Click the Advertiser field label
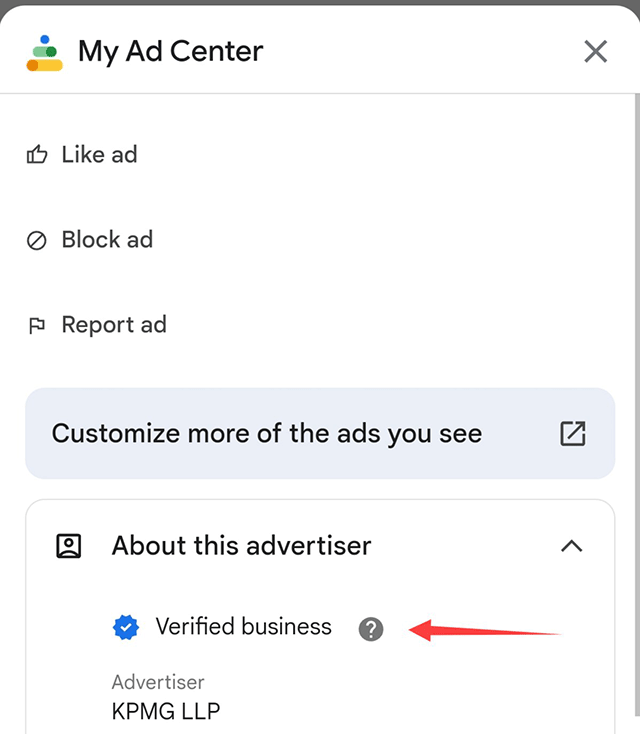The height and width of the screenshot is (734, 640). [158, 682]
